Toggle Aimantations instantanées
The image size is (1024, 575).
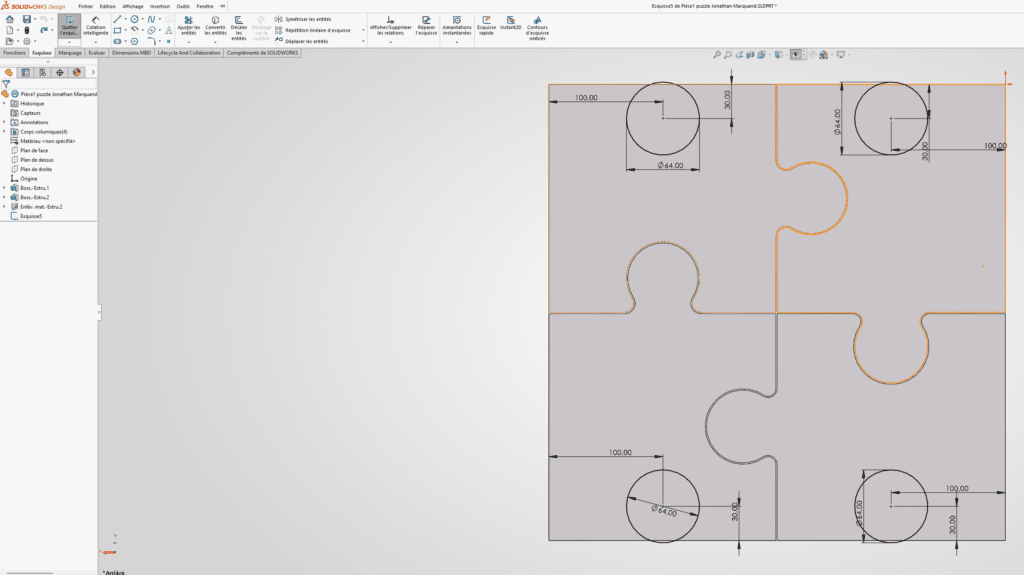click(x=456, y=26)
